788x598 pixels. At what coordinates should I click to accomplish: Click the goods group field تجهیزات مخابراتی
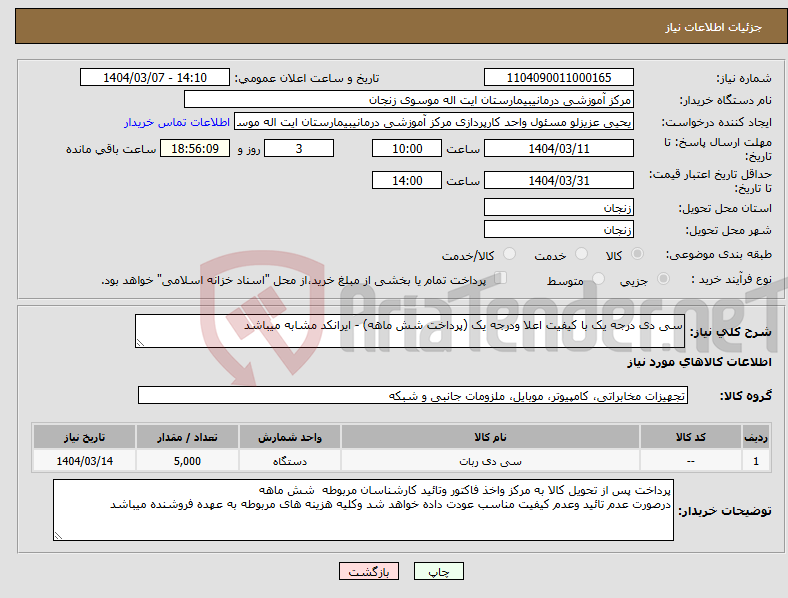tap(413, 395)
